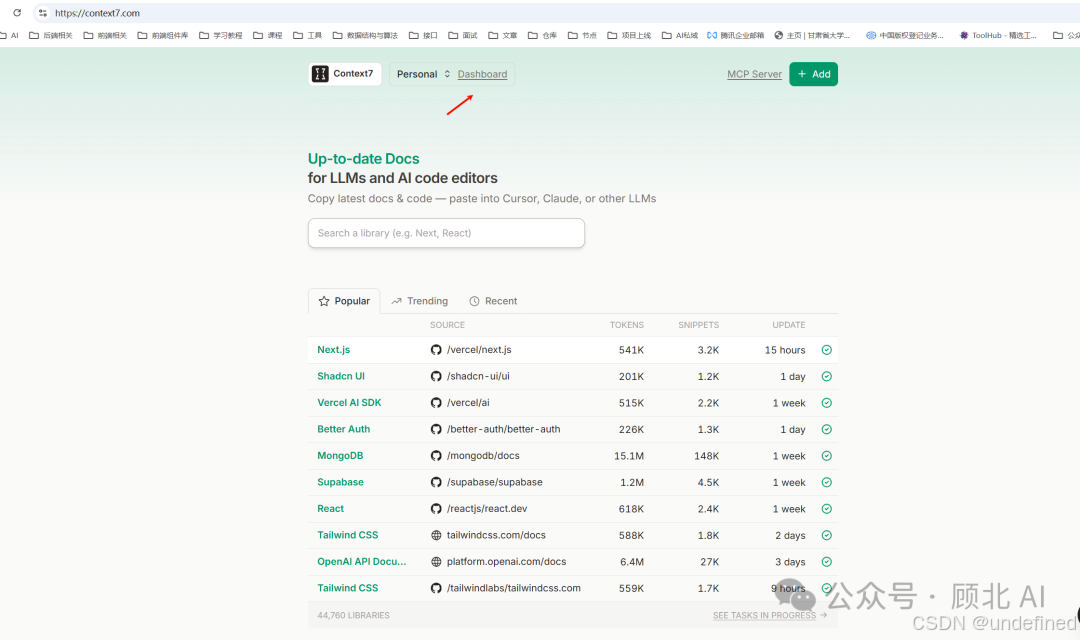This screenshot has height=640, width=1080.
Task: Click status icon in tailwindcss.com/docs row
Action: 827,535
